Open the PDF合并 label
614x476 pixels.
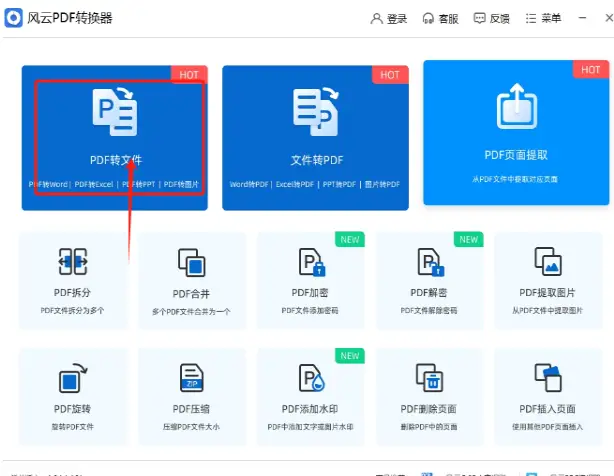(x=191, y=294)
